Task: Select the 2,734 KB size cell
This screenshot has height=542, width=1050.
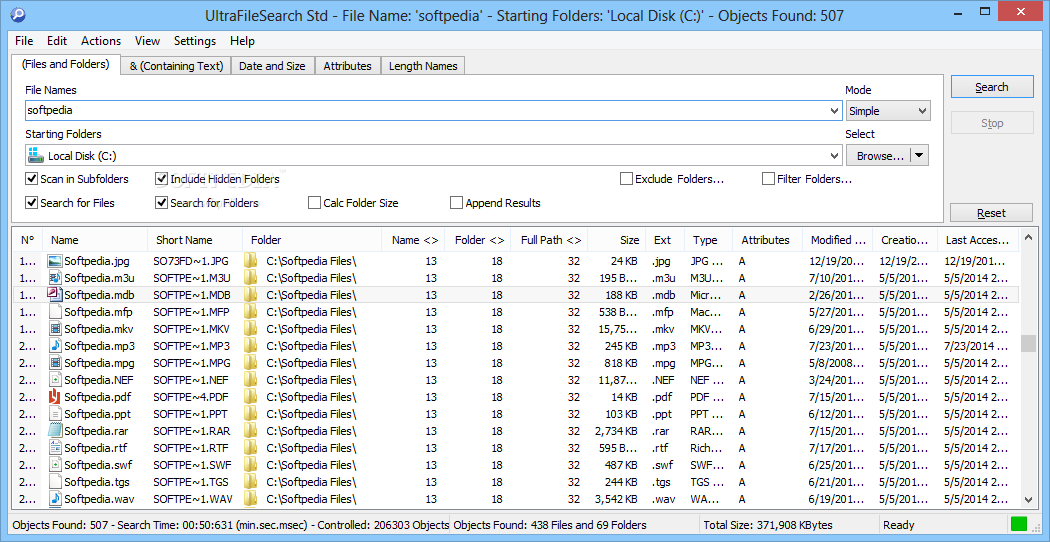Action: (x=615, y=430)
